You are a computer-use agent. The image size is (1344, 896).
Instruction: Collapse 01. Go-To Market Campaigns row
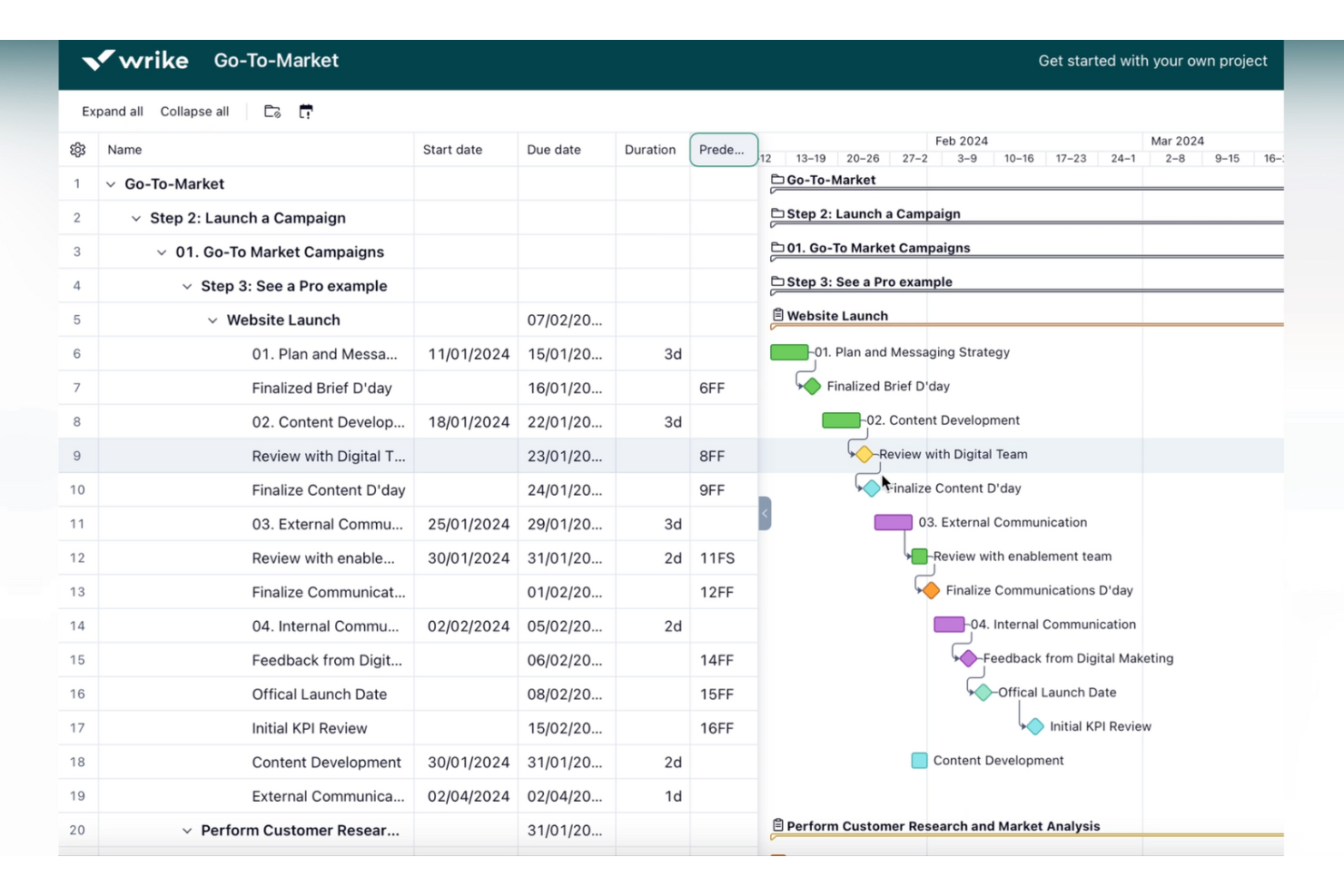click(x=162, y=252)
